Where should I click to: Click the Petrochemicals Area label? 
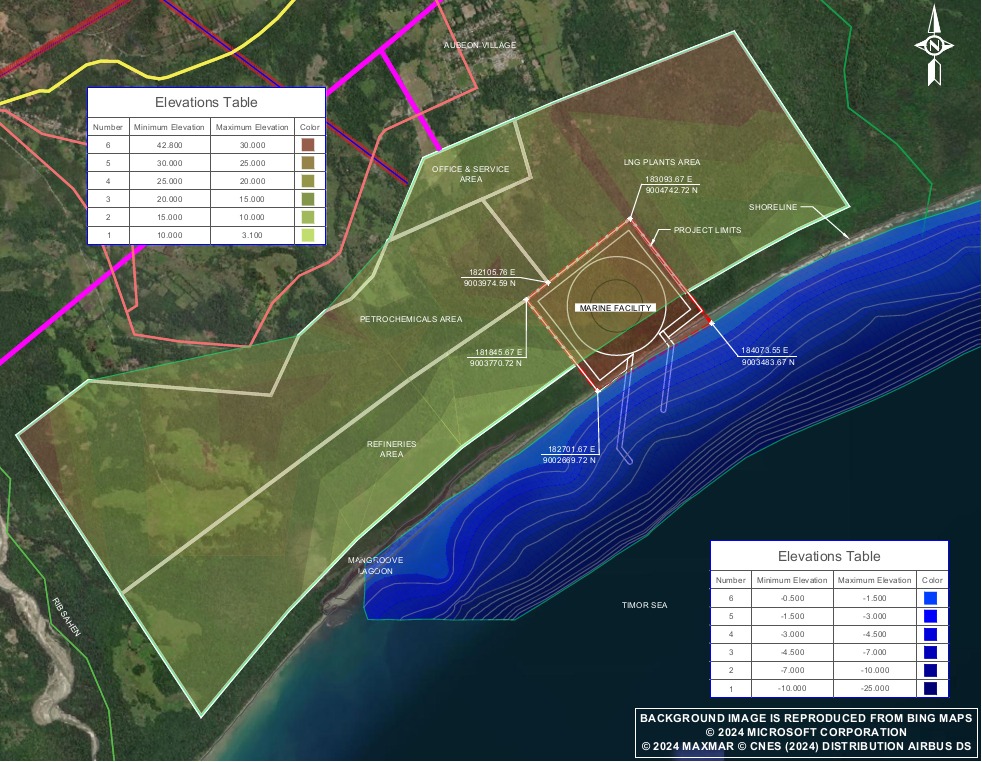pyautogui.click(x=411, y=319)
